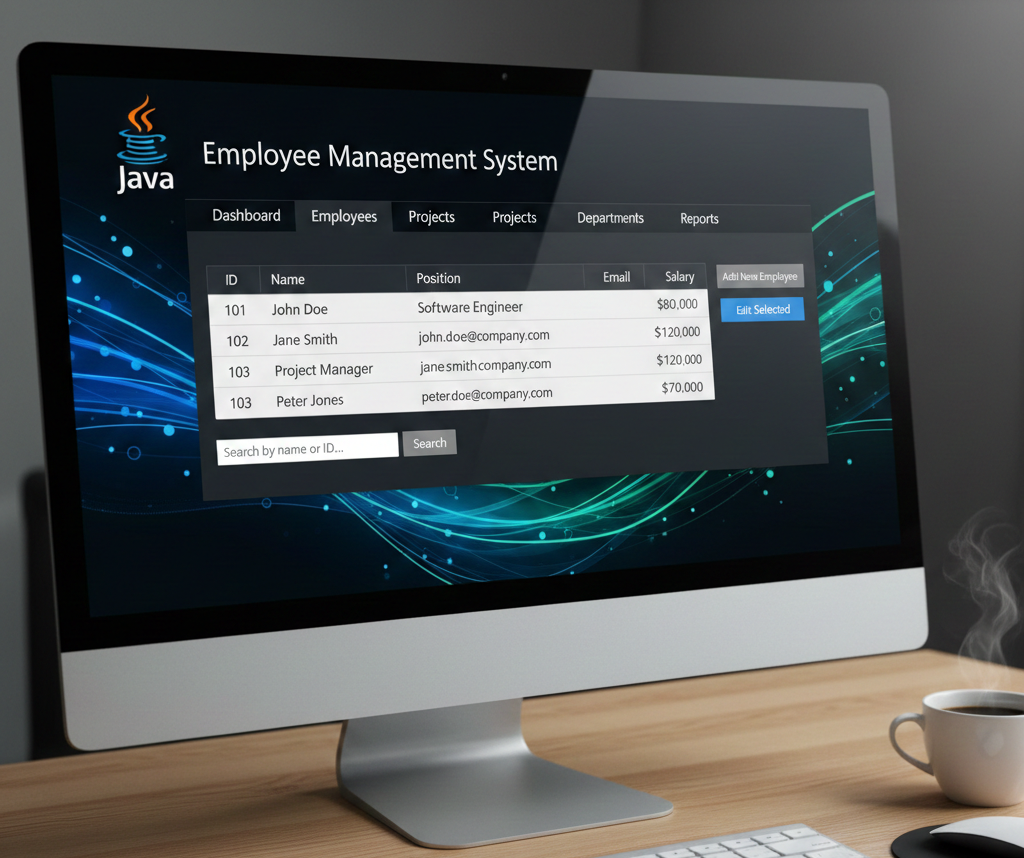Focus the Search by name or ID field

pos(307,450)
